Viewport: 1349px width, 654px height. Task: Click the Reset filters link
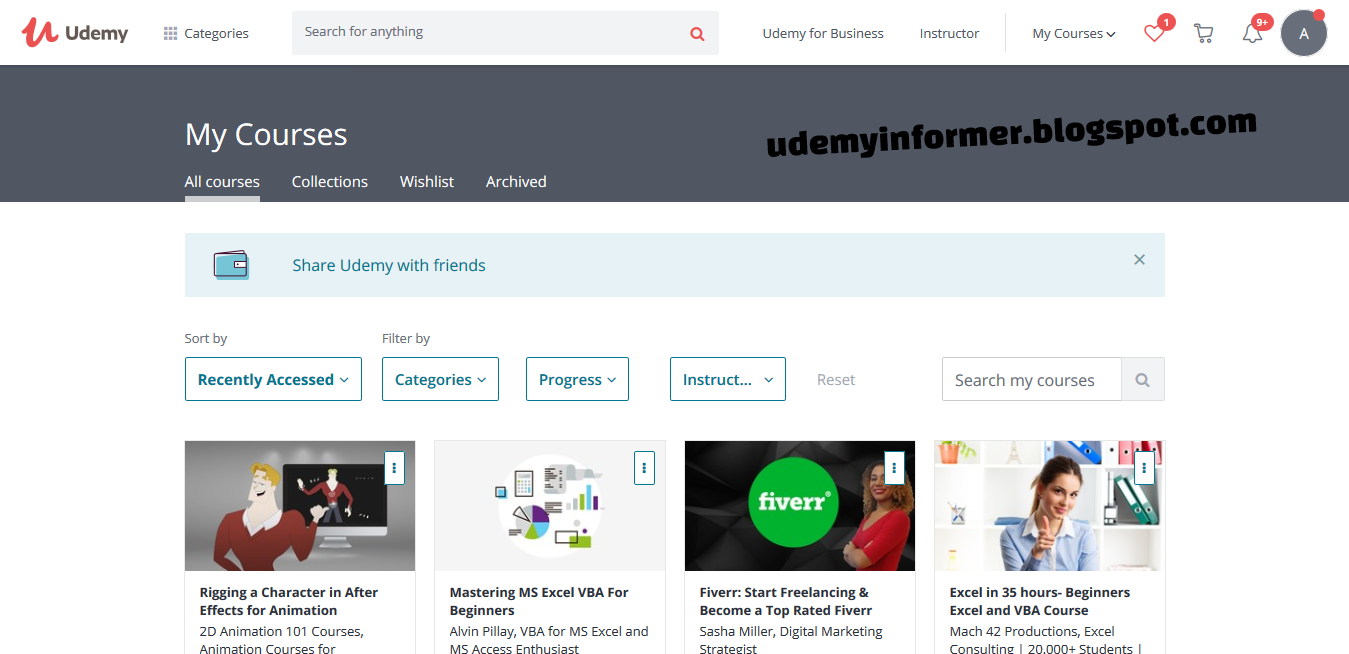pyautogui.click(x=836, y=379)
